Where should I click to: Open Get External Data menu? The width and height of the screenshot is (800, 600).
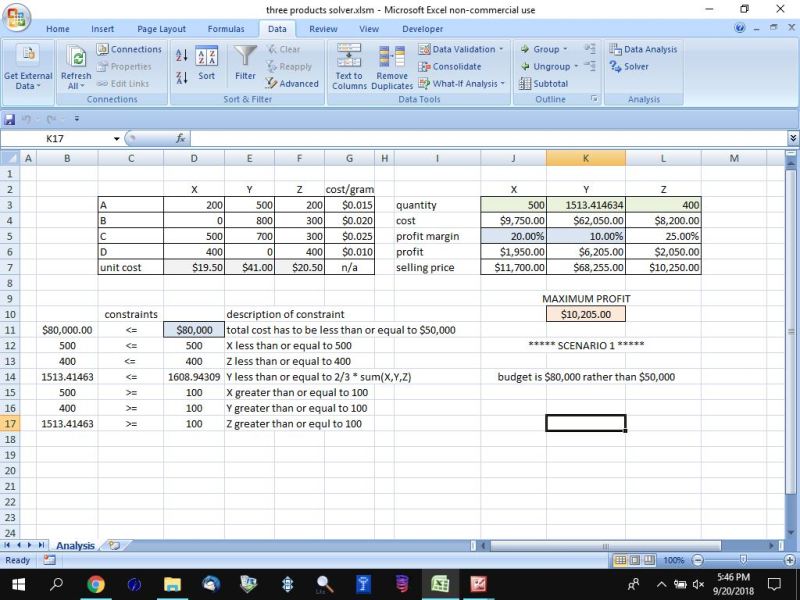click(28, 67)
